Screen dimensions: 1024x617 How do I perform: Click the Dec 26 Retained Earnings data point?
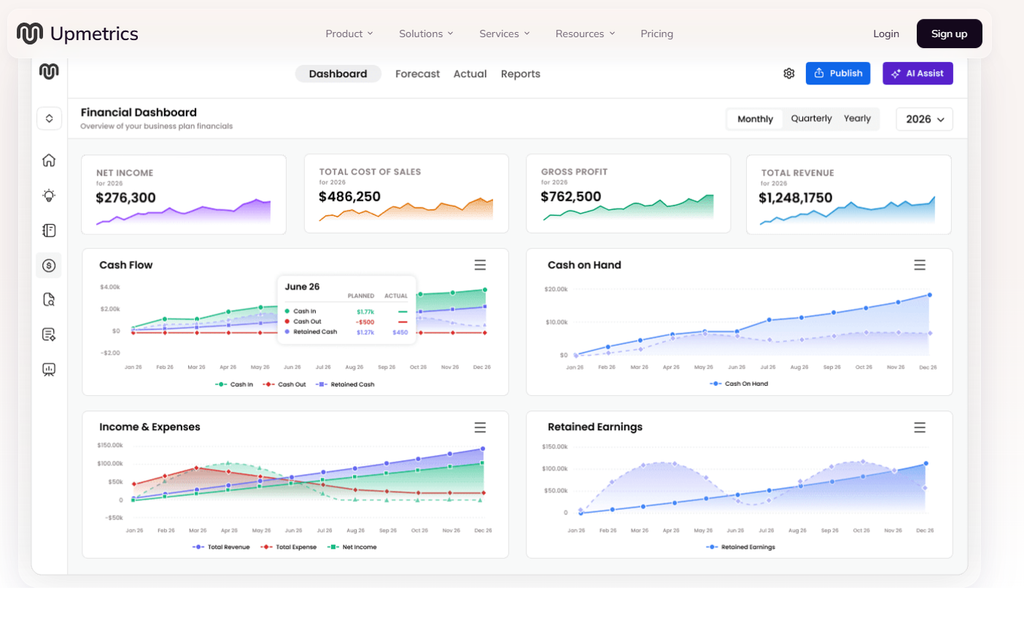925,464
